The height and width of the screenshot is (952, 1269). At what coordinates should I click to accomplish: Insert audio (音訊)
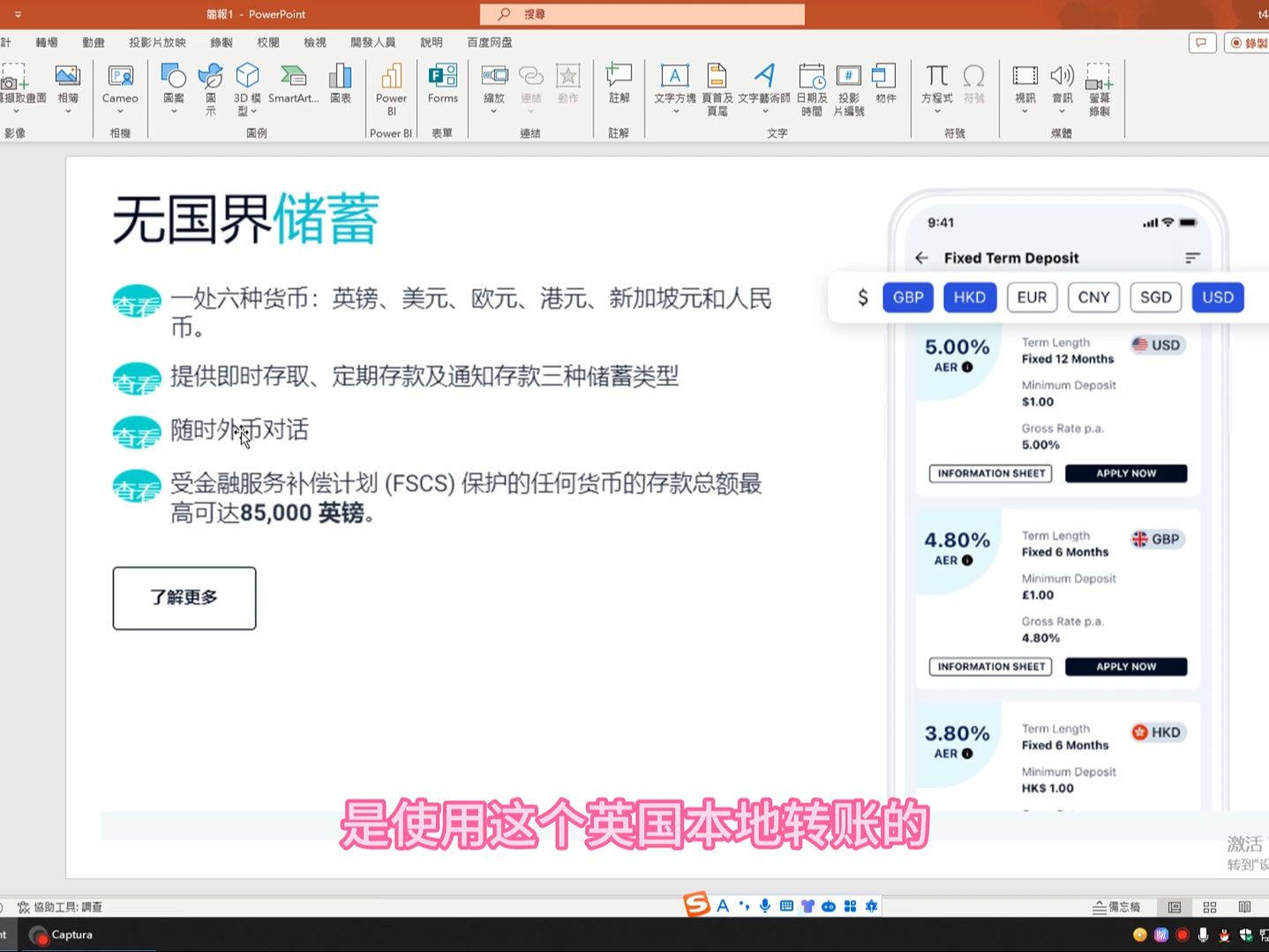(x=1063, y=84)
